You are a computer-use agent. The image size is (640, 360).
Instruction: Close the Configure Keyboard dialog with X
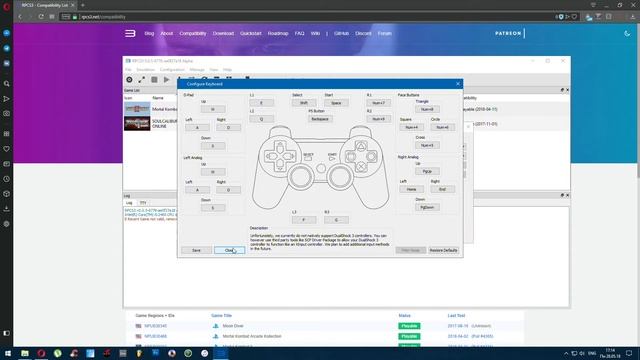458,84
